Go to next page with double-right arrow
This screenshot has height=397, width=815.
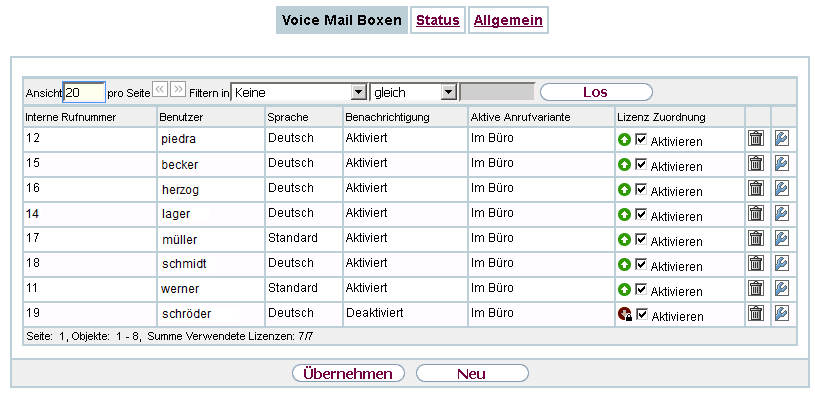pyautogui.click(x=178, y=89)
